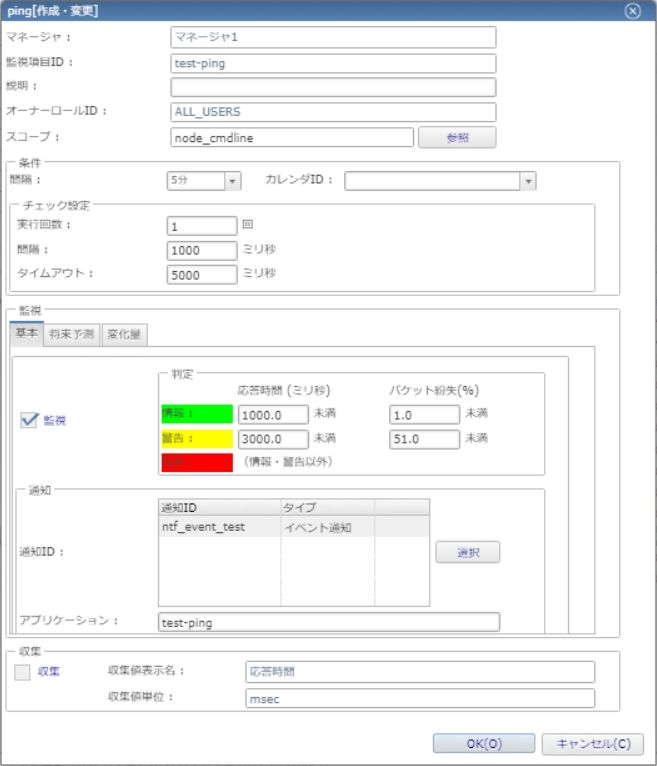The image size is (657, 766).
Task: Confirm with the OK(O) button
Action: point(484,744)
